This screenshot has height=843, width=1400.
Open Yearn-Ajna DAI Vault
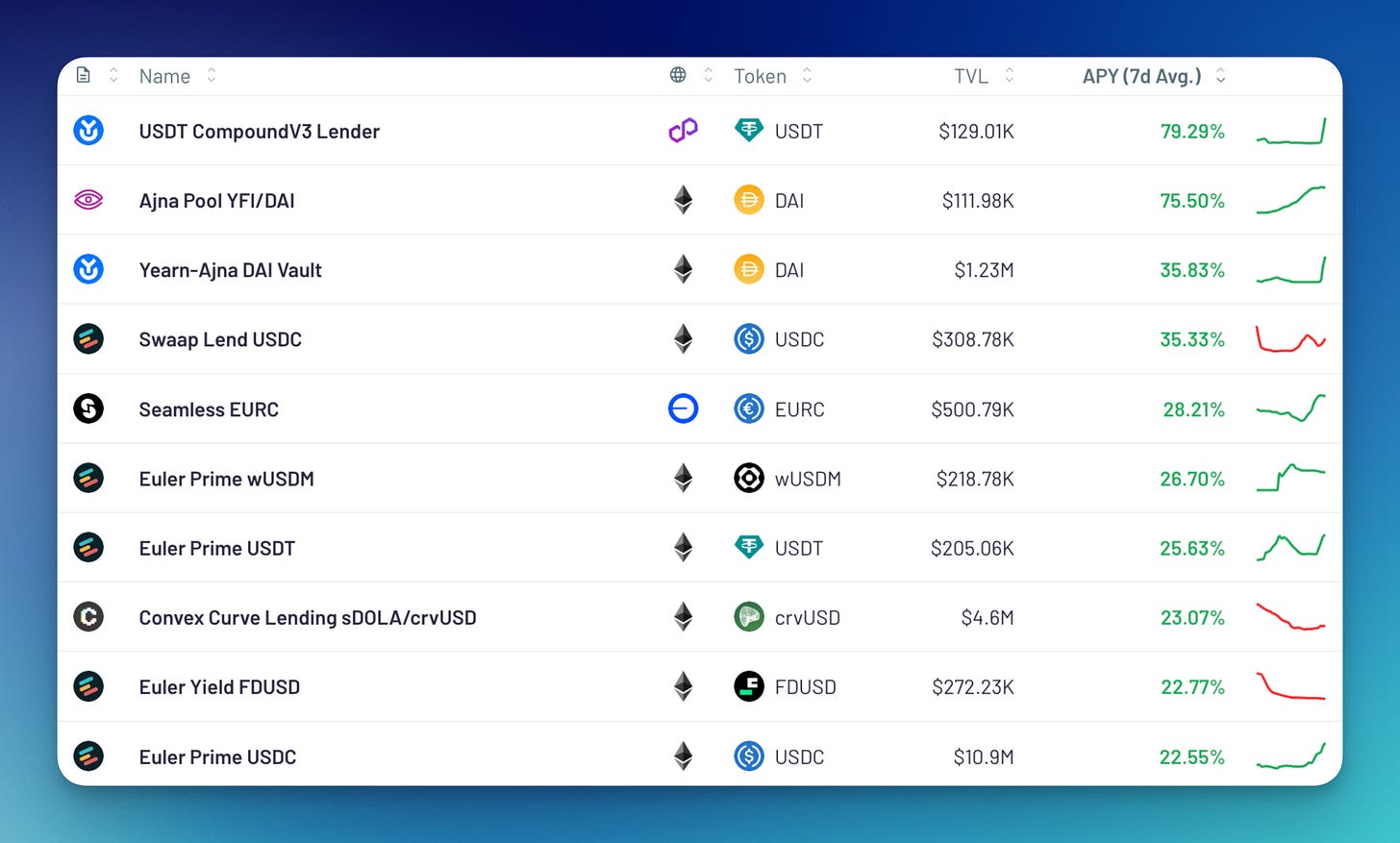pos(231,270)
